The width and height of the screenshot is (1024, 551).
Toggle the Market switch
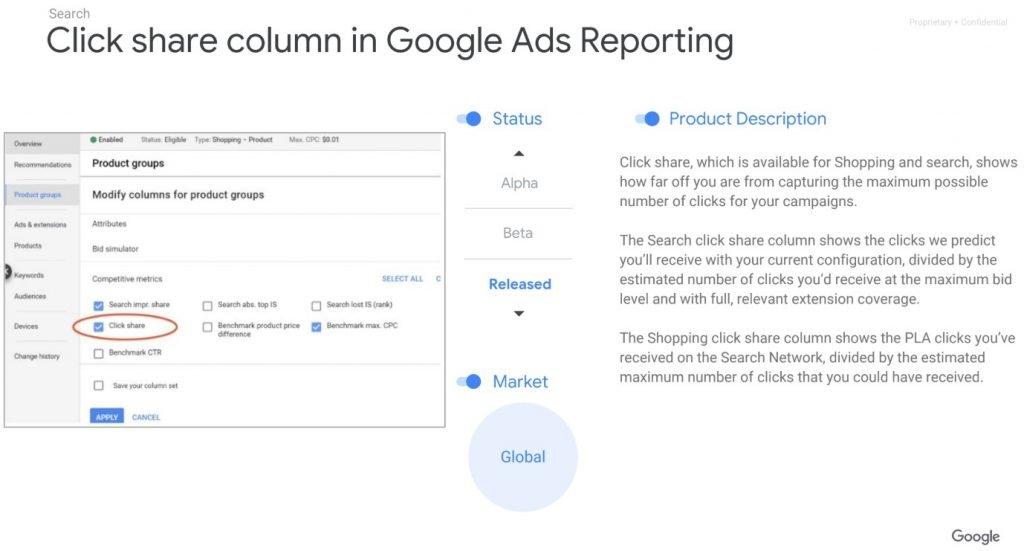469,382
